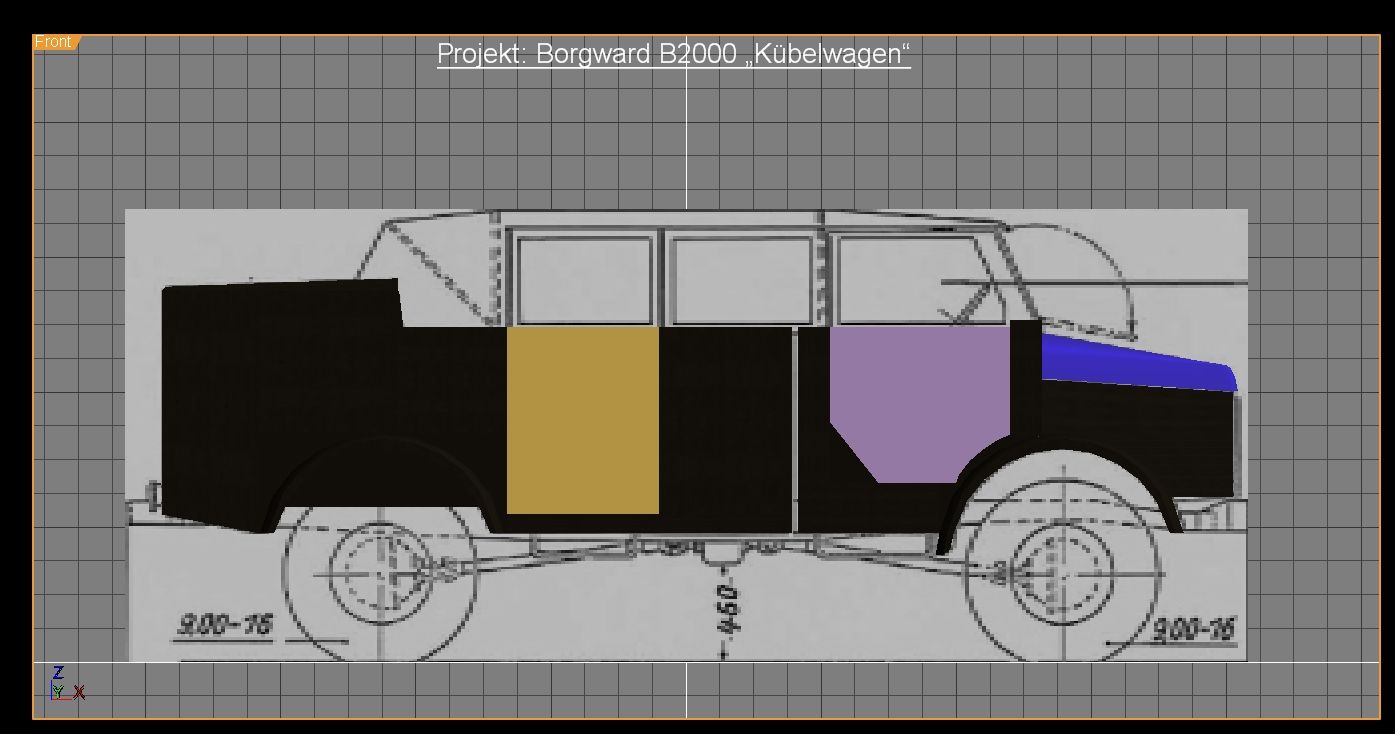This screenshot has width=1395, height=734.
Task: Click the project title text "Borgward B2000"
Action: (637, 53)
